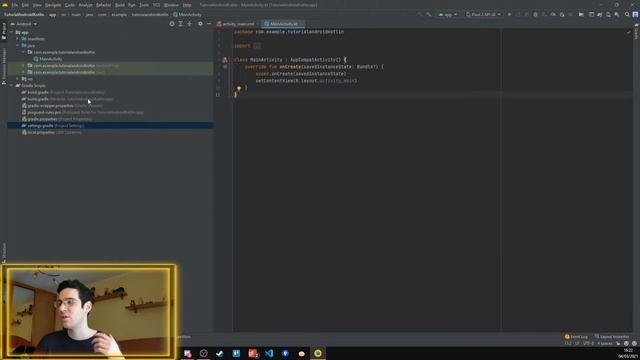Screen dimensions: 640x360
Task: Click the Android Studio logo in title bar
Action: (x=5, y=5)
